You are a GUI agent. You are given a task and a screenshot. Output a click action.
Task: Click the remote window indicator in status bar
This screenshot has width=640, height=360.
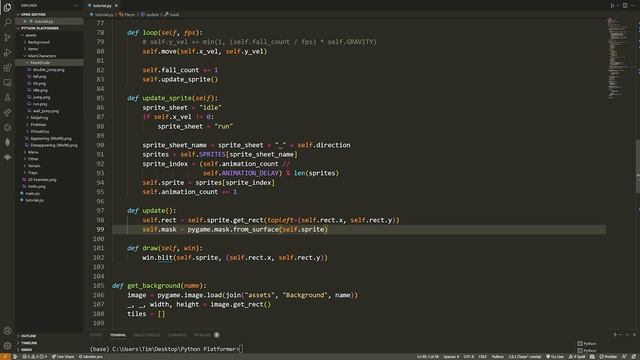pos(5,357)
